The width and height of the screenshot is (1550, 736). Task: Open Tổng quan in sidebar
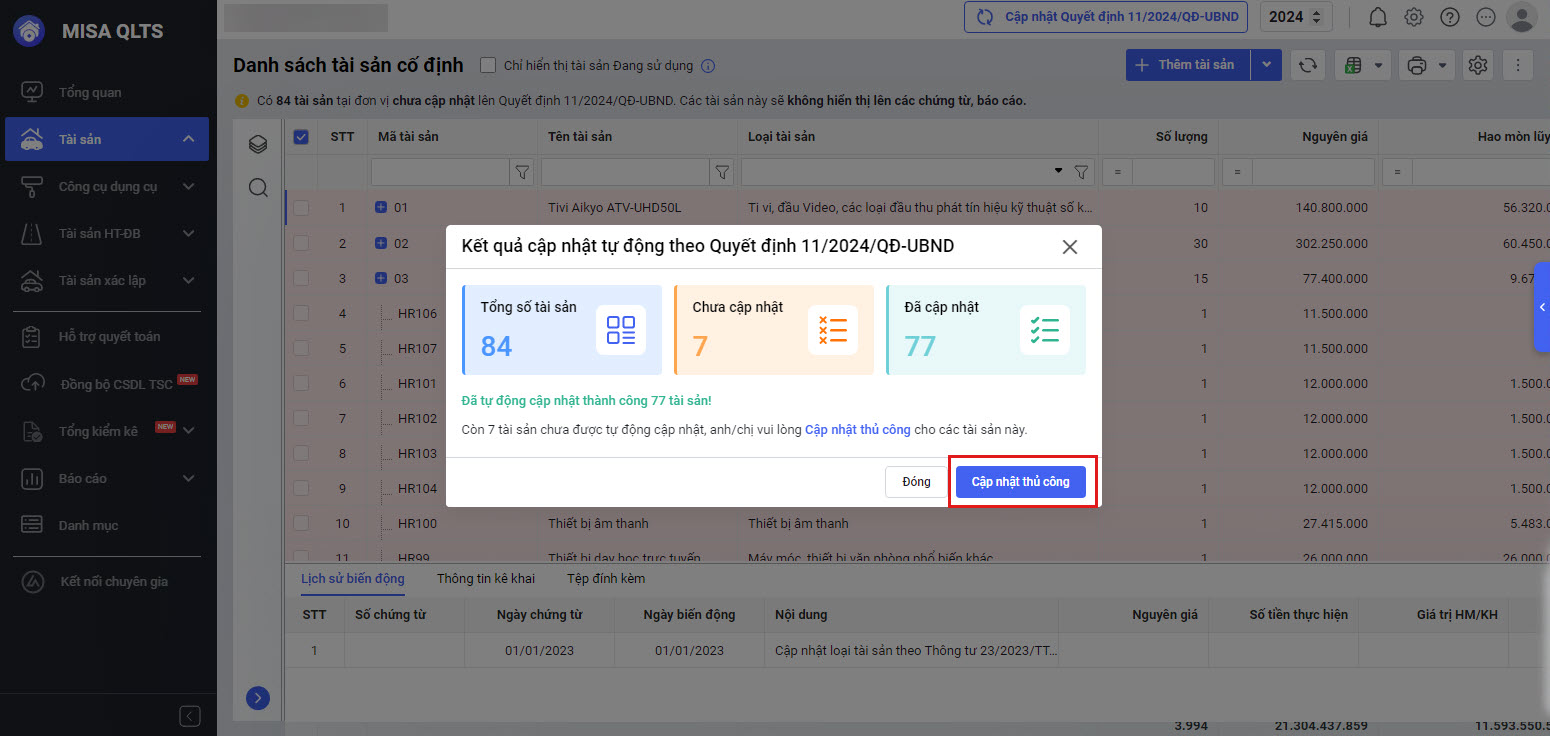(x=108, y=92)
